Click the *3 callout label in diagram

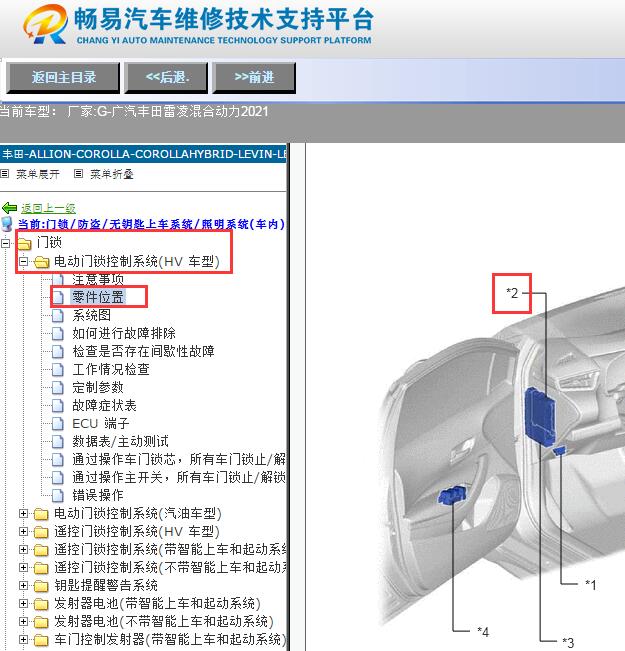pyautogui.click(x=568, y=642)
